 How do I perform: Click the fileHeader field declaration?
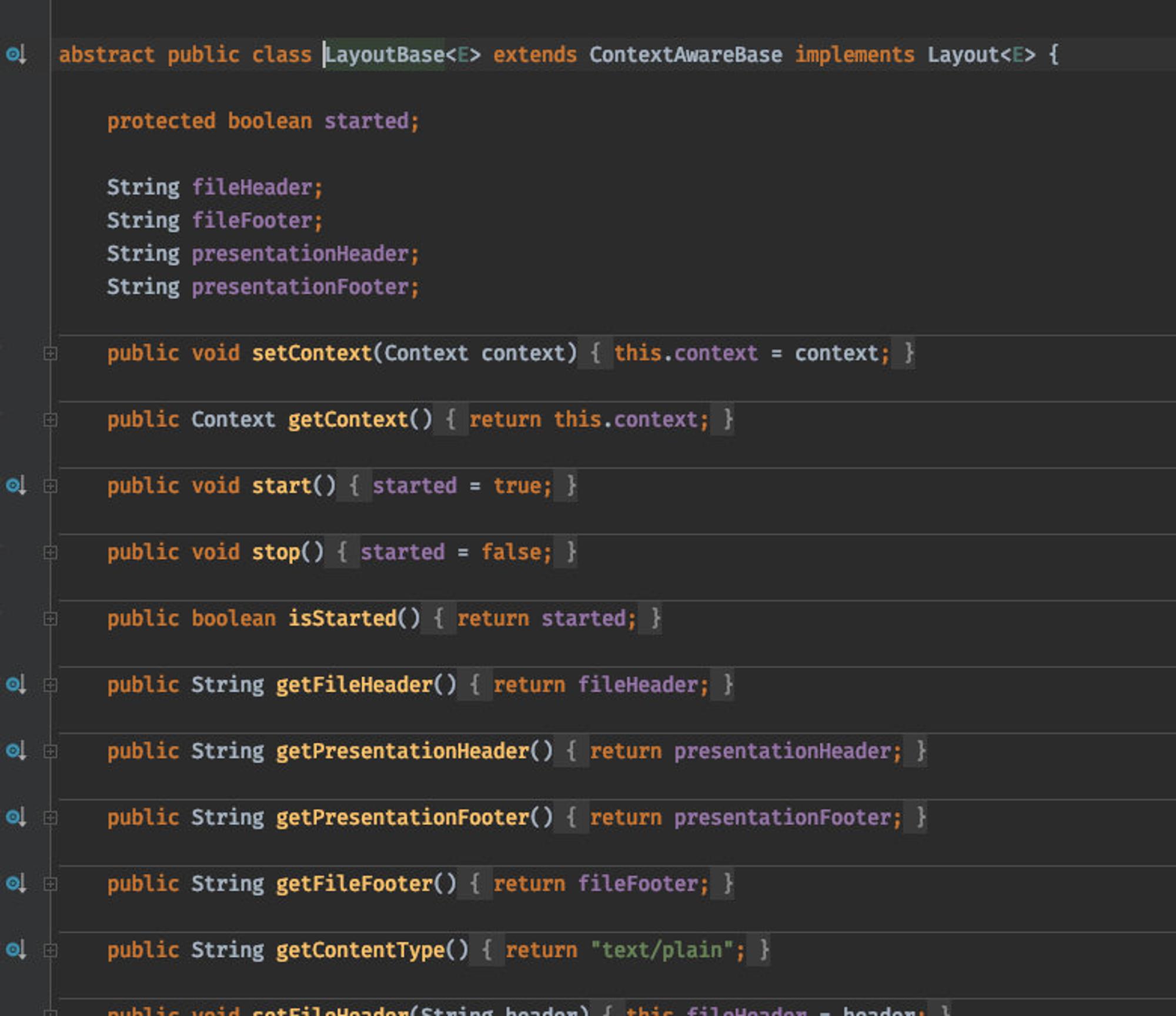point(252,188)
